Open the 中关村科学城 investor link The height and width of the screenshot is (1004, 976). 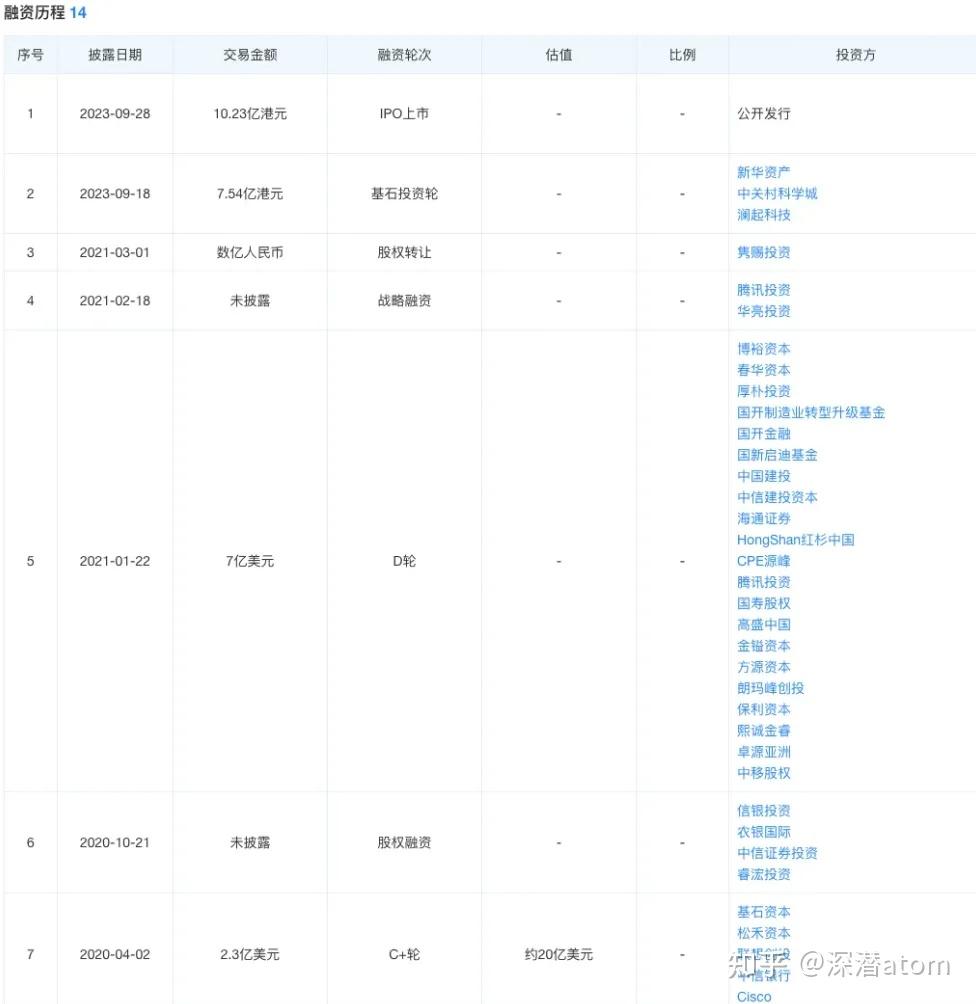coord(777,193)
